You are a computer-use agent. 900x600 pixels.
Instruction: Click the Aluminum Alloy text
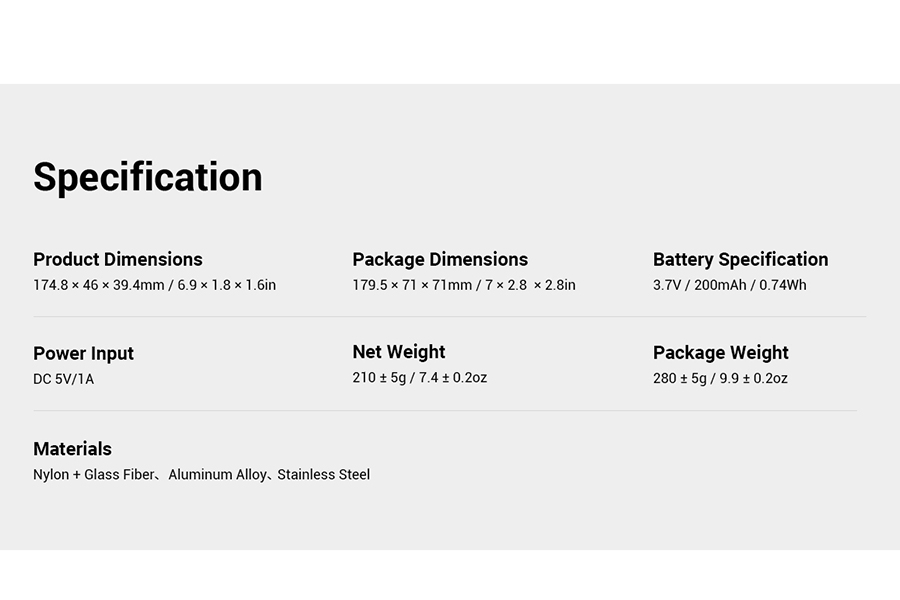click(217, 475)
